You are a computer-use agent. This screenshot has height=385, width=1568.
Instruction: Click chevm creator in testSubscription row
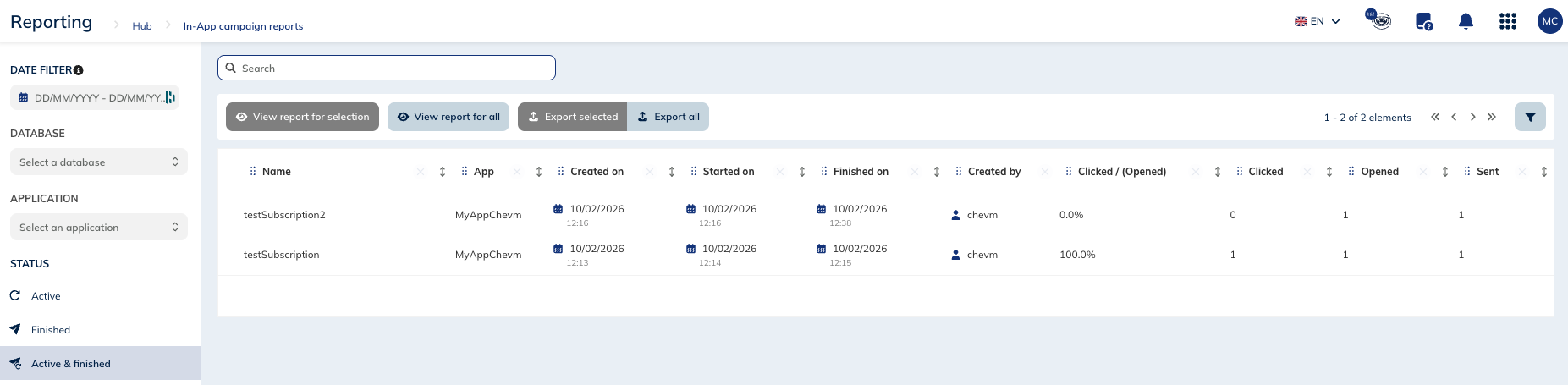(982, 255)
